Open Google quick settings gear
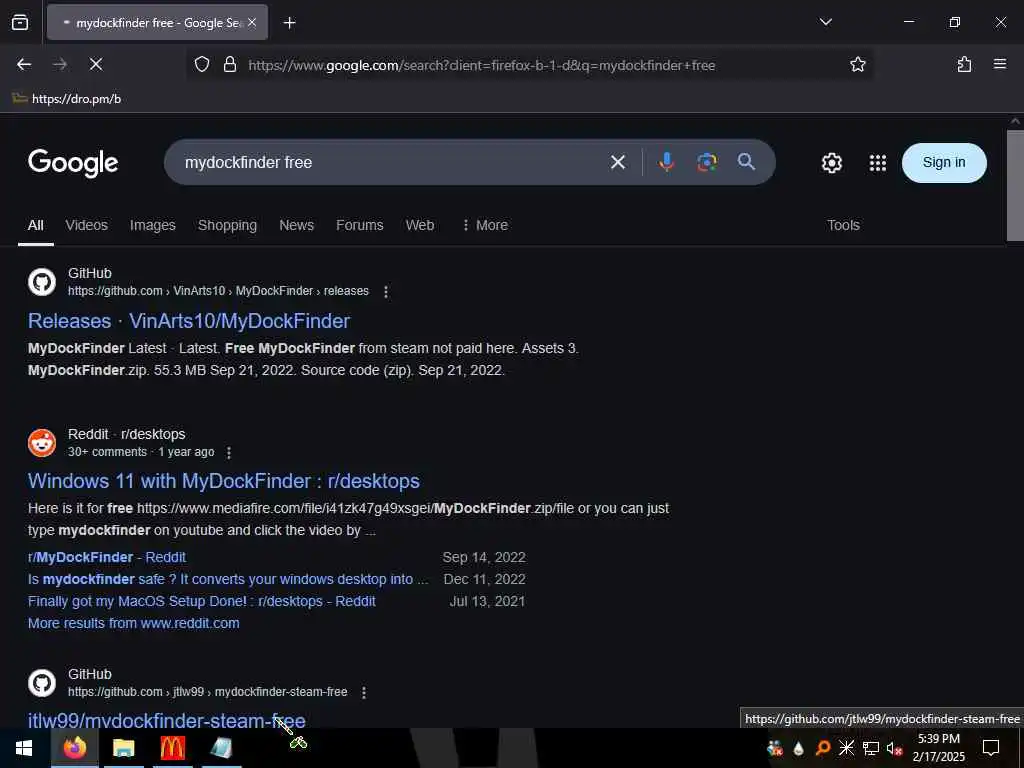Image resolution: width=1024 pixels, height=768 pixels. tap(831, 163)
